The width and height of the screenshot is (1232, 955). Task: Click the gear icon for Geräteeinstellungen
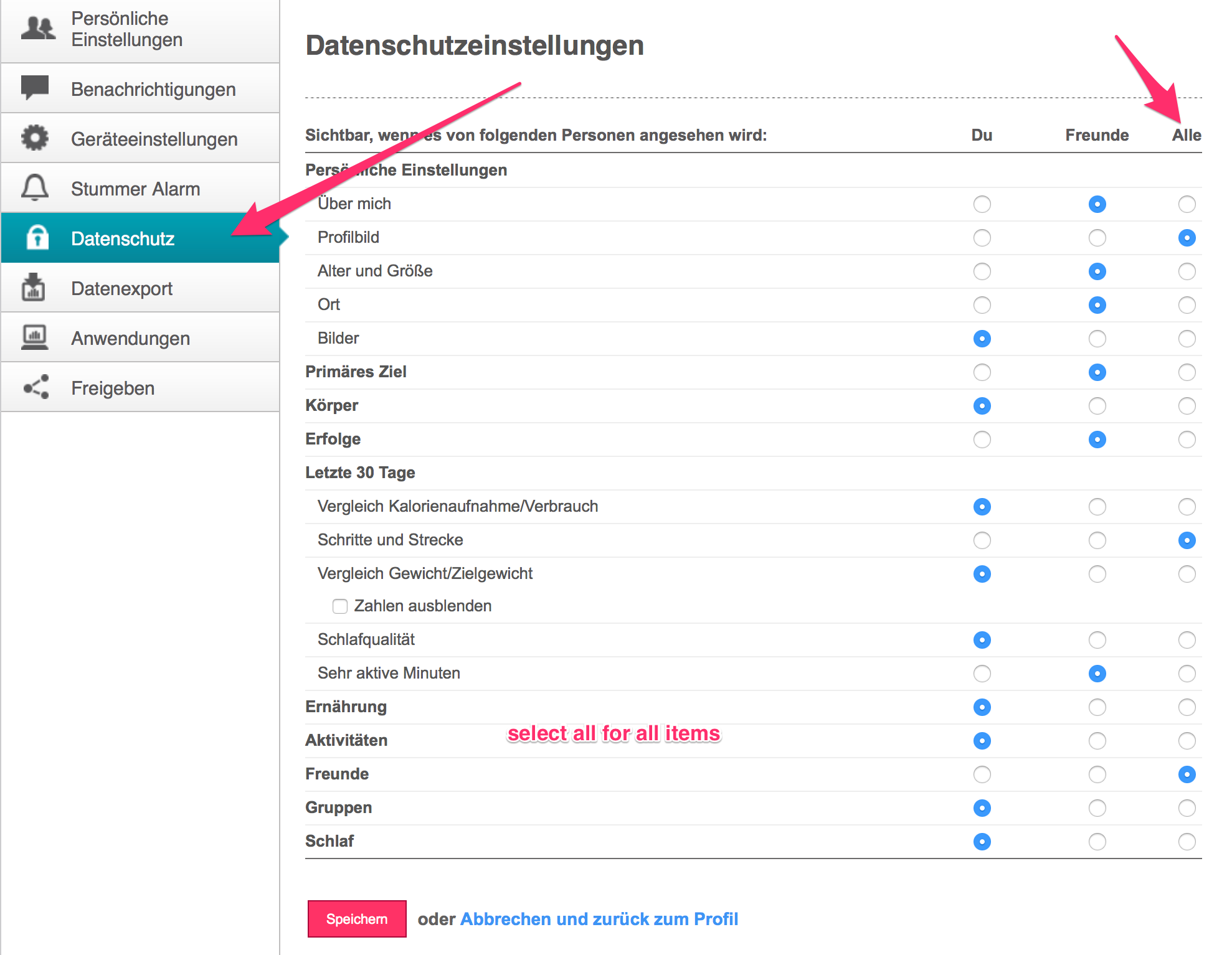tap(35, 138)
